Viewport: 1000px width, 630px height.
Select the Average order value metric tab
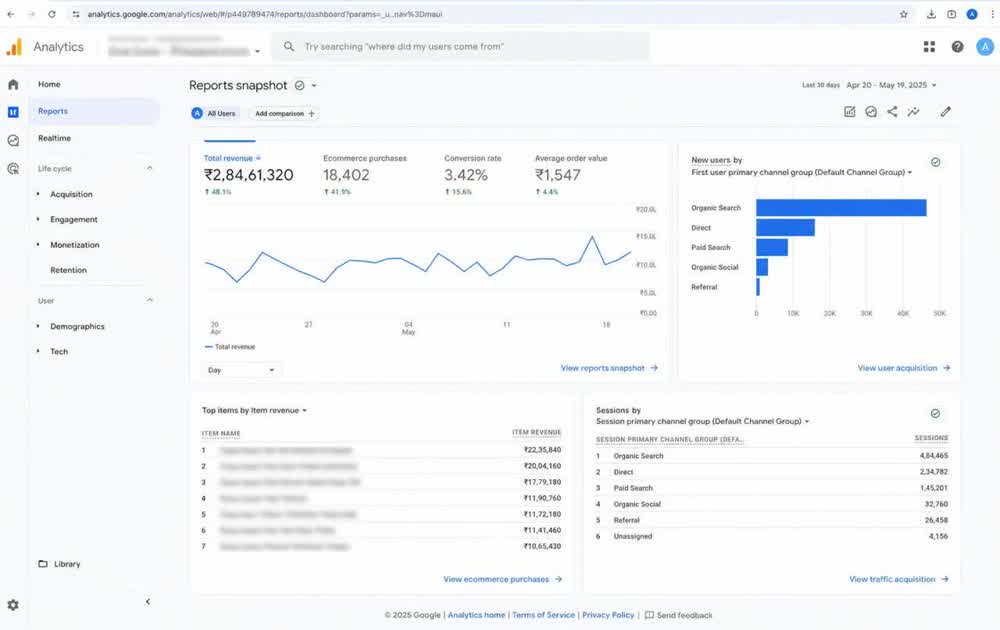[571, 175]
